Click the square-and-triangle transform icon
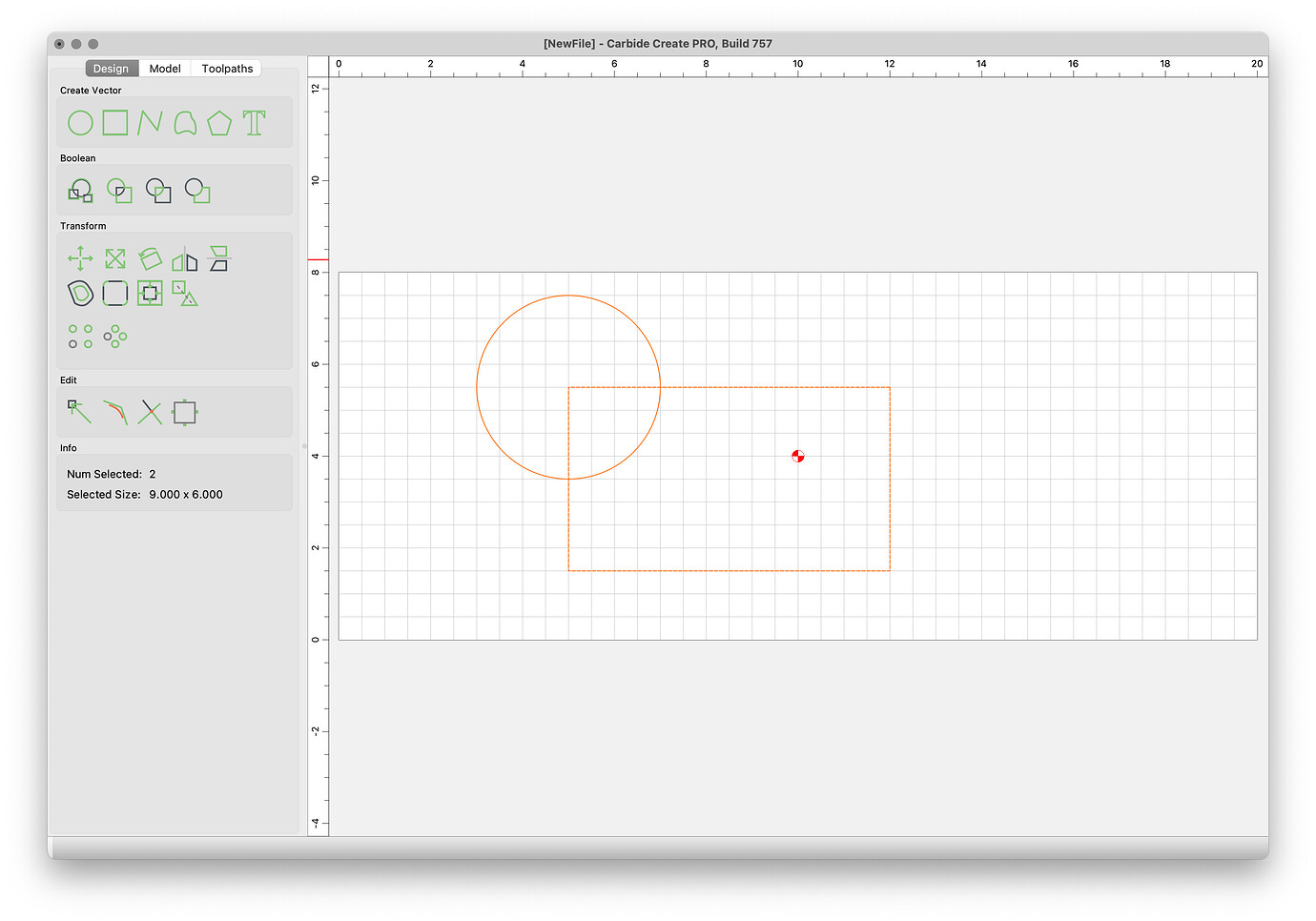This screenshot has width=1316, height=921. click(185, 293)
